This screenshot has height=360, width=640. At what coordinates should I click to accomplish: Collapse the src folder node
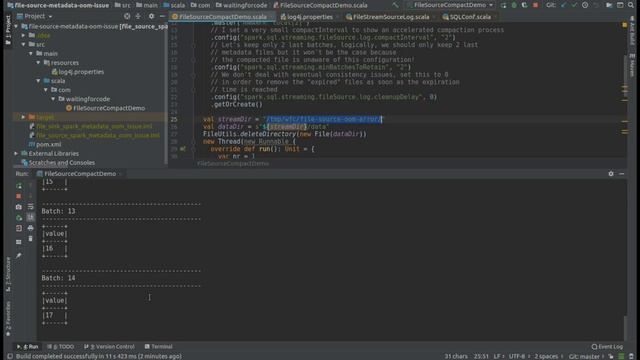point(23,44)
